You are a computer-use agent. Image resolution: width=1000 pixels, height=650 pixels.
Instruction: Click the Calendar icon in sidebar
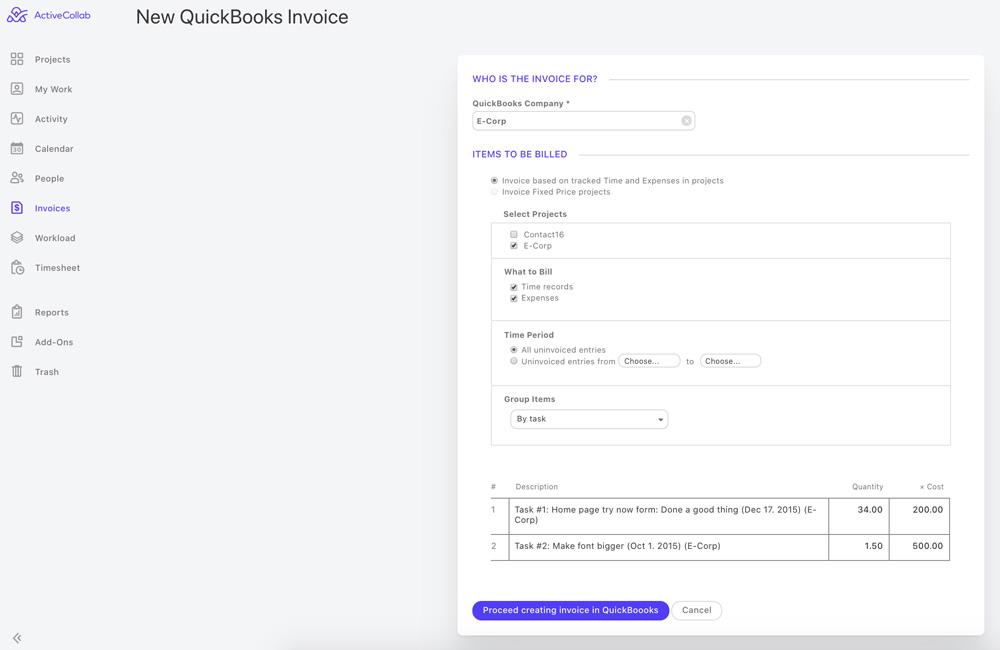click(x=17, y=149)
